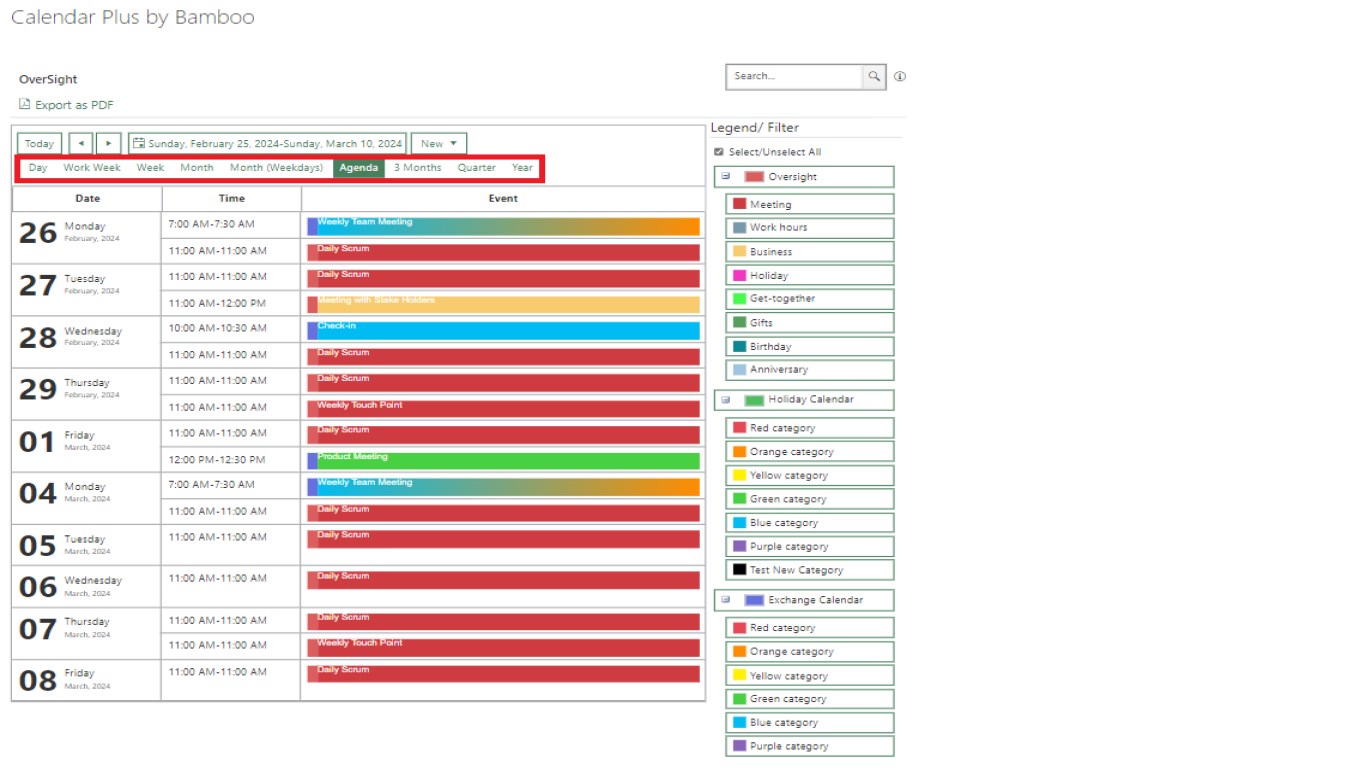This screenshot has width=1366, height=768.
Task: Open the calendar date picker icon
Action: 139,144
